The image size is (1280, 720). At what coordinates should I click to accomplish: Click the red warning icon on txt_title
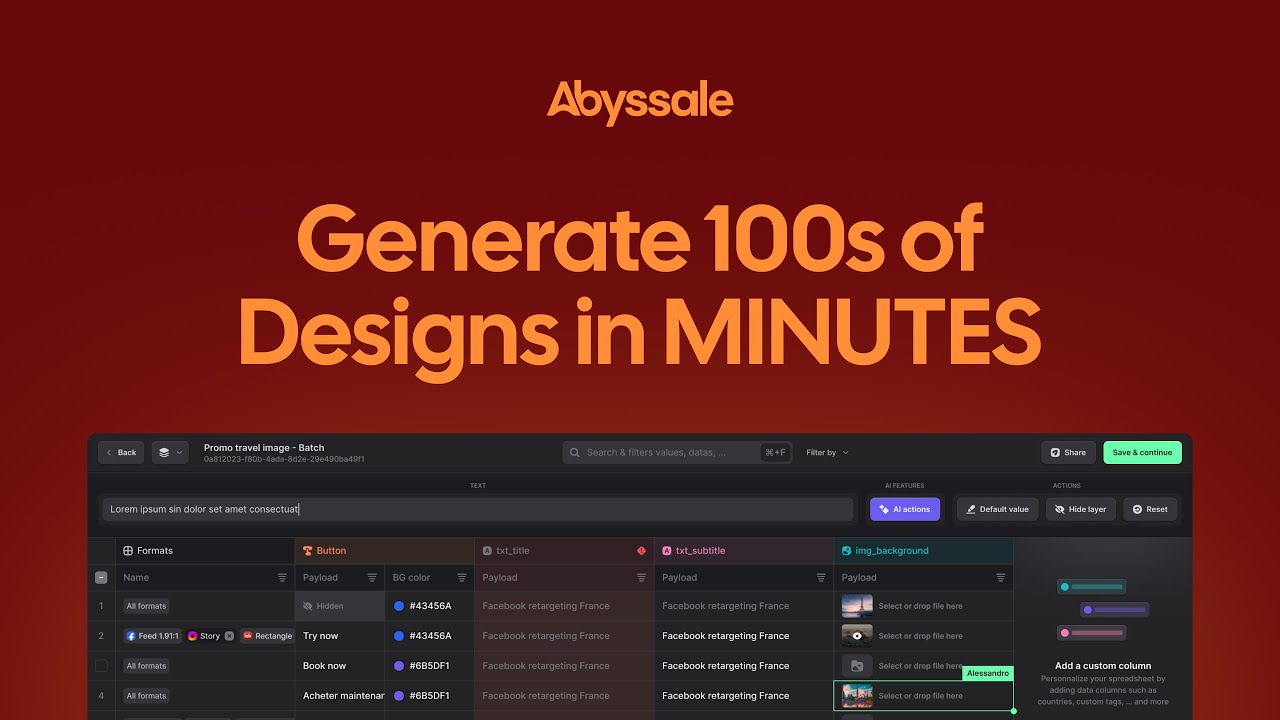(641, 551)
